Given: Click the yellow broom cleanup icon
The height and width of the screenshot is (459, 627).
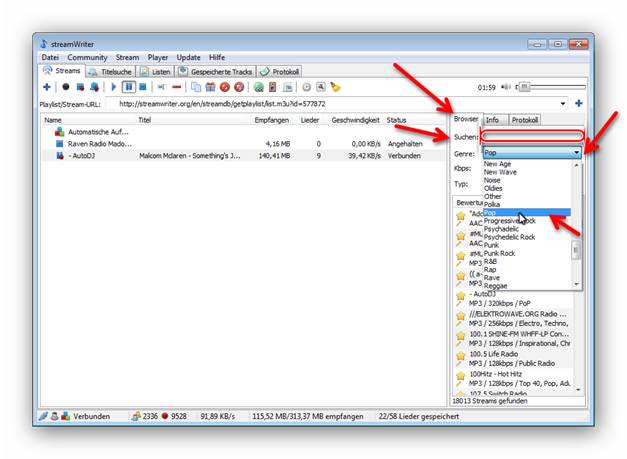Looking at the screenshot, I should (335, 87).
